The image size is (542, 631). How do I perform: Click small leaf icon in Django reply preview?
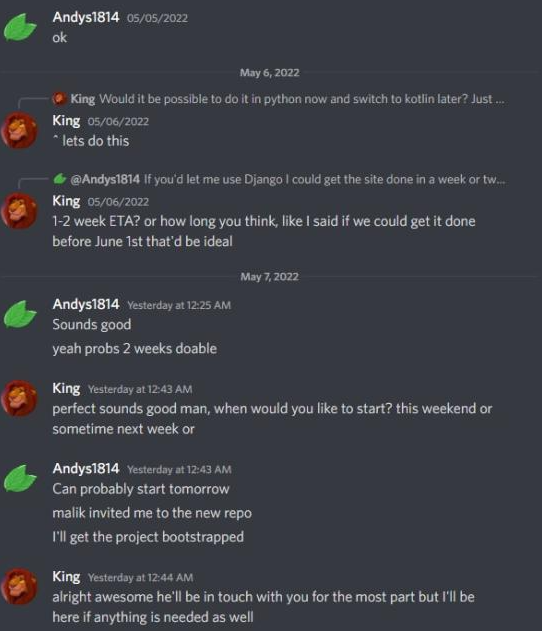(60, 179)
